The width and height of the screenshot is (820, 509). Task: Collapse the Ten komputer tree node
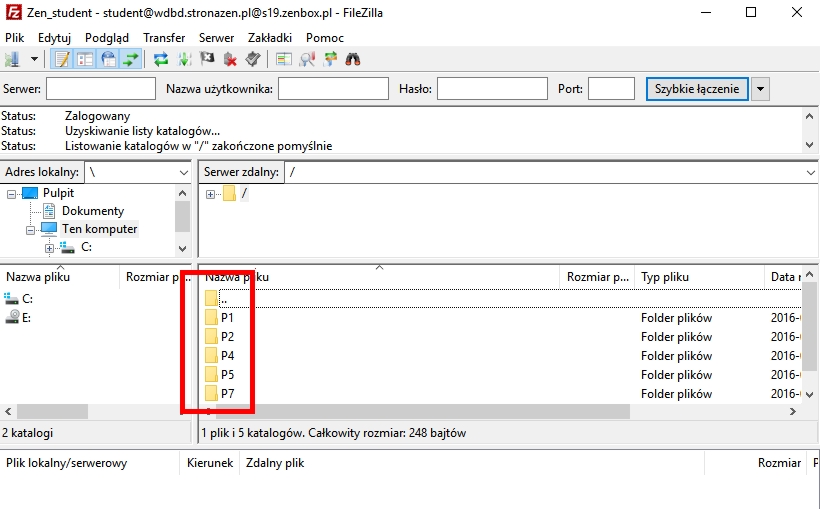pos(30,230)
